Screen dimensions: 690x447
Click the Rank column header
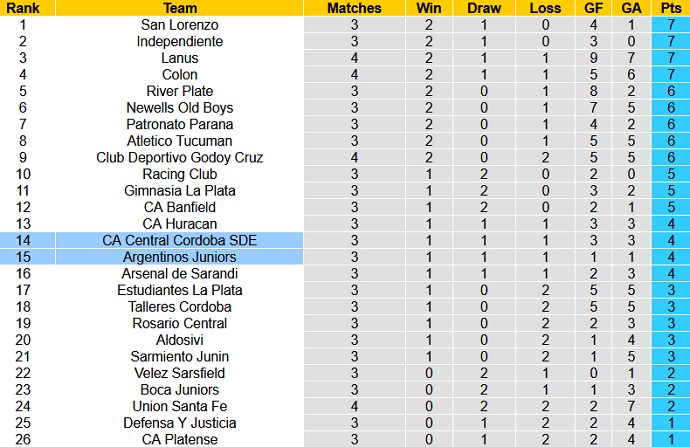click(x=22, y=8)
